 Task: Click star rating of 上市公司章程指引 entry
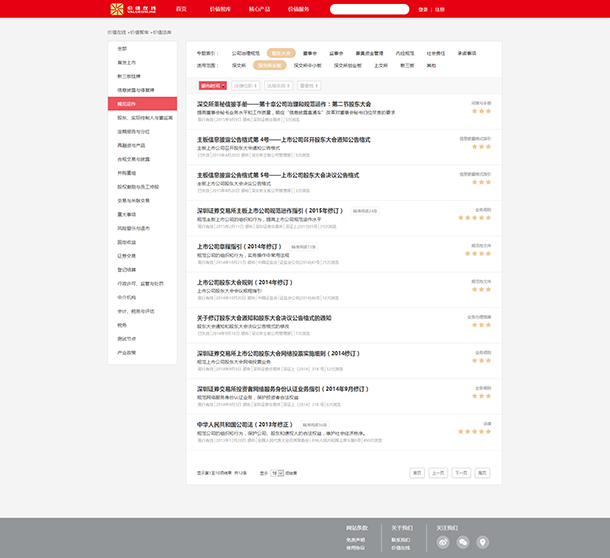click(478, 254)
